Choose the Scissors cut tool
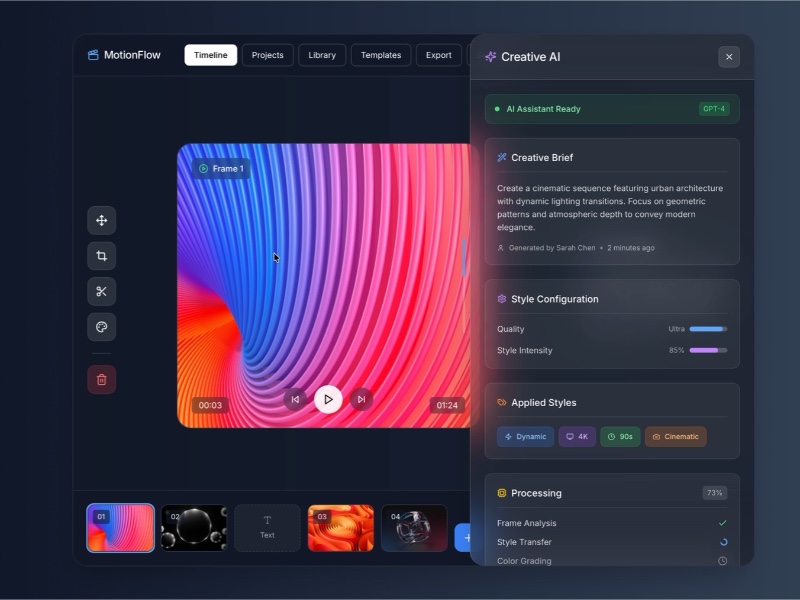 coord(101,291)
